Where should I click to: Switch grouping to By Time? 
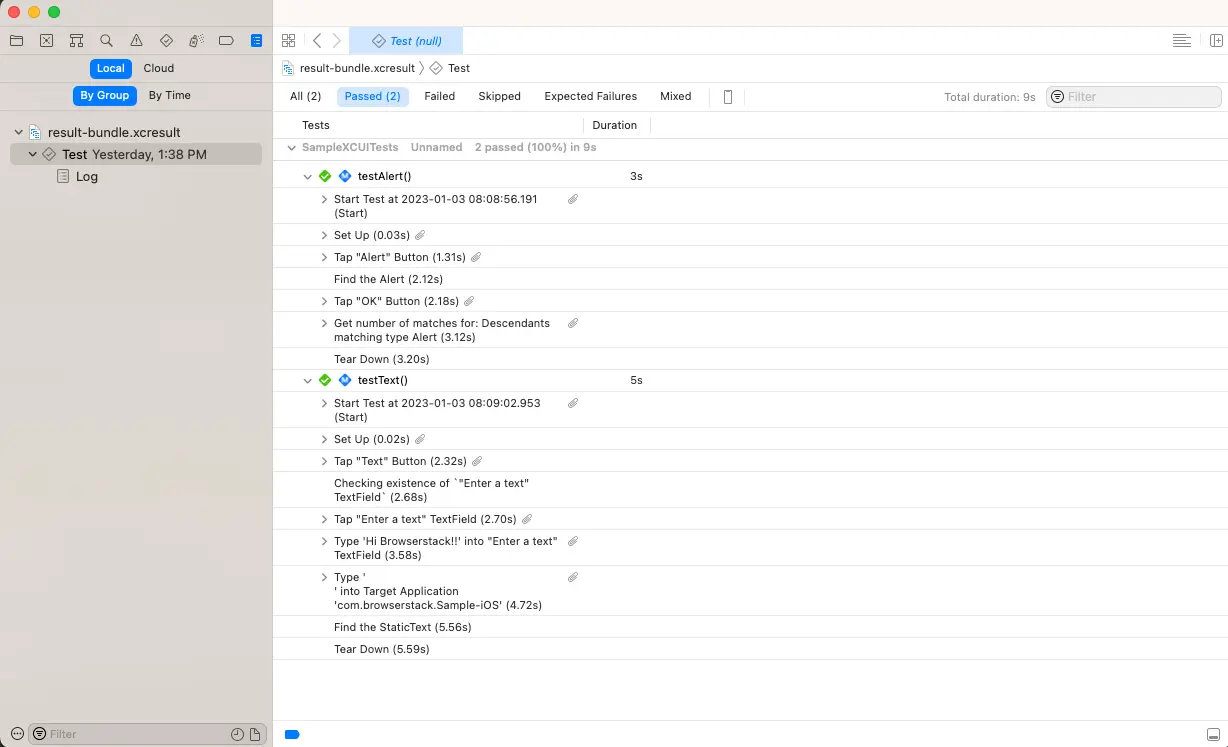(x=169, y=95)
